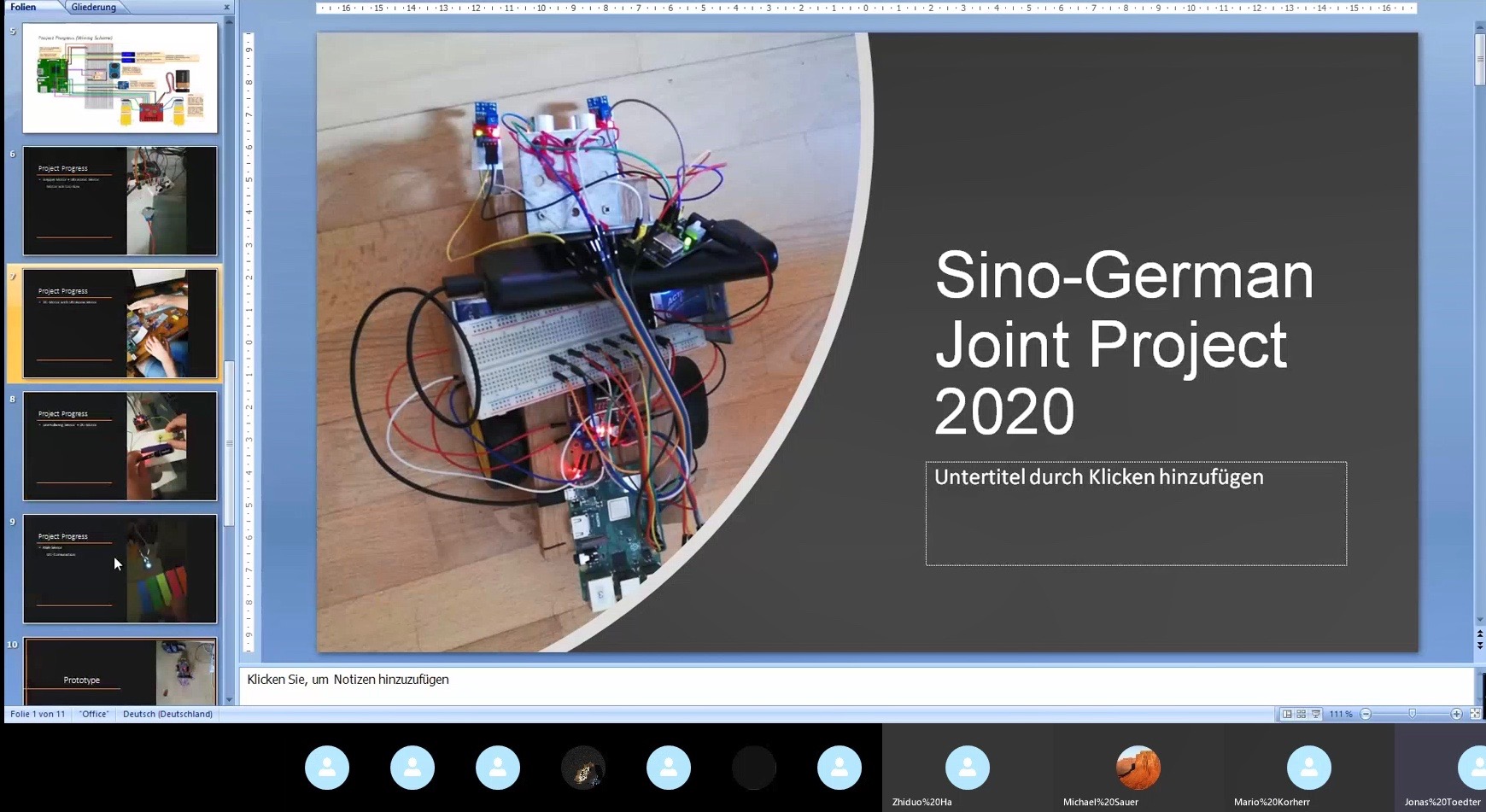Open slide 10 Prototype thumbnail

120,671
